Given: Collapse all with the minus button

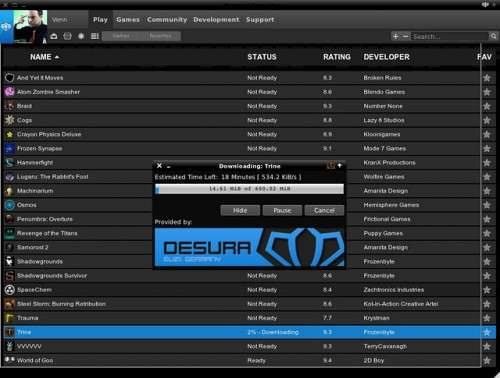Looking at the screenshot, I should coord(405,36).
